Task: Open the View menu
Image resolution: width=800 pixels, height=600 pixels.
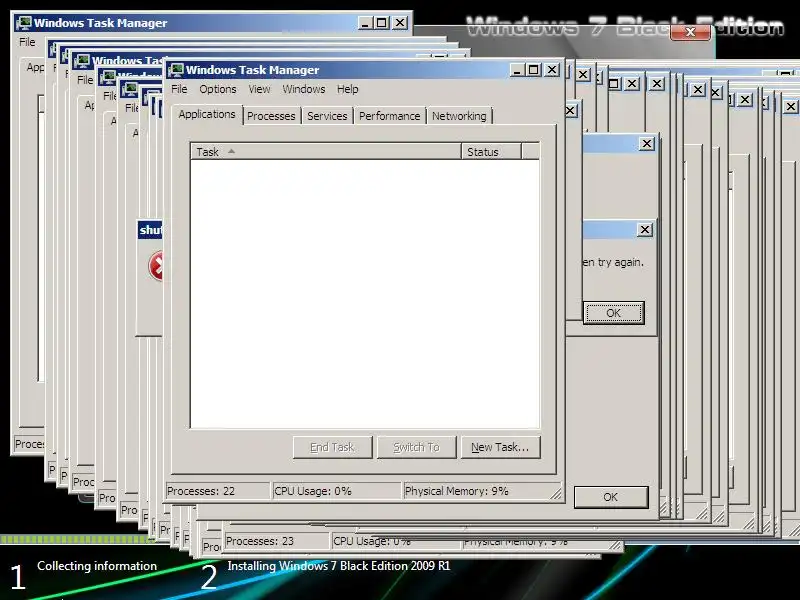Action: 259,89
